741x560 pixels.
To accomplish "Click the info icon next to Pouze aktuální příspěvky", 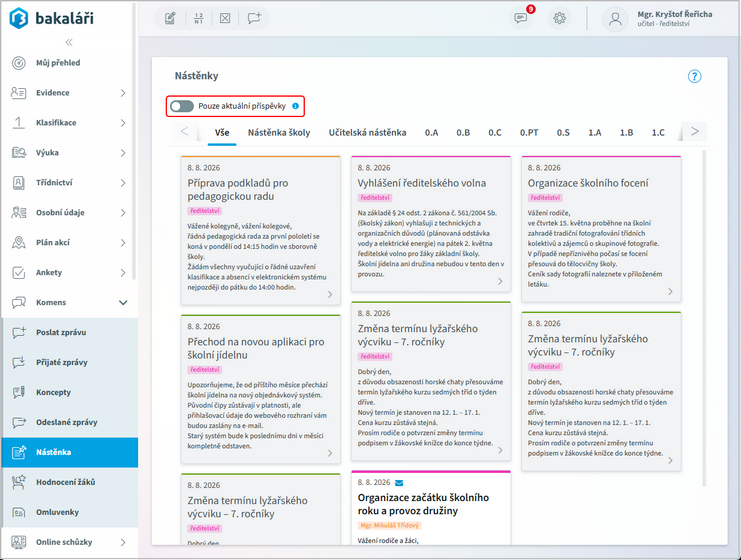I will coord(295,106).
